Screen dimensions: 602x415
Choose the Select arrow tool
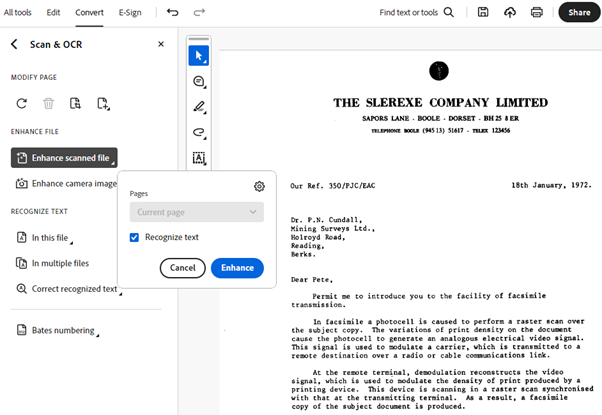[199, 56]
